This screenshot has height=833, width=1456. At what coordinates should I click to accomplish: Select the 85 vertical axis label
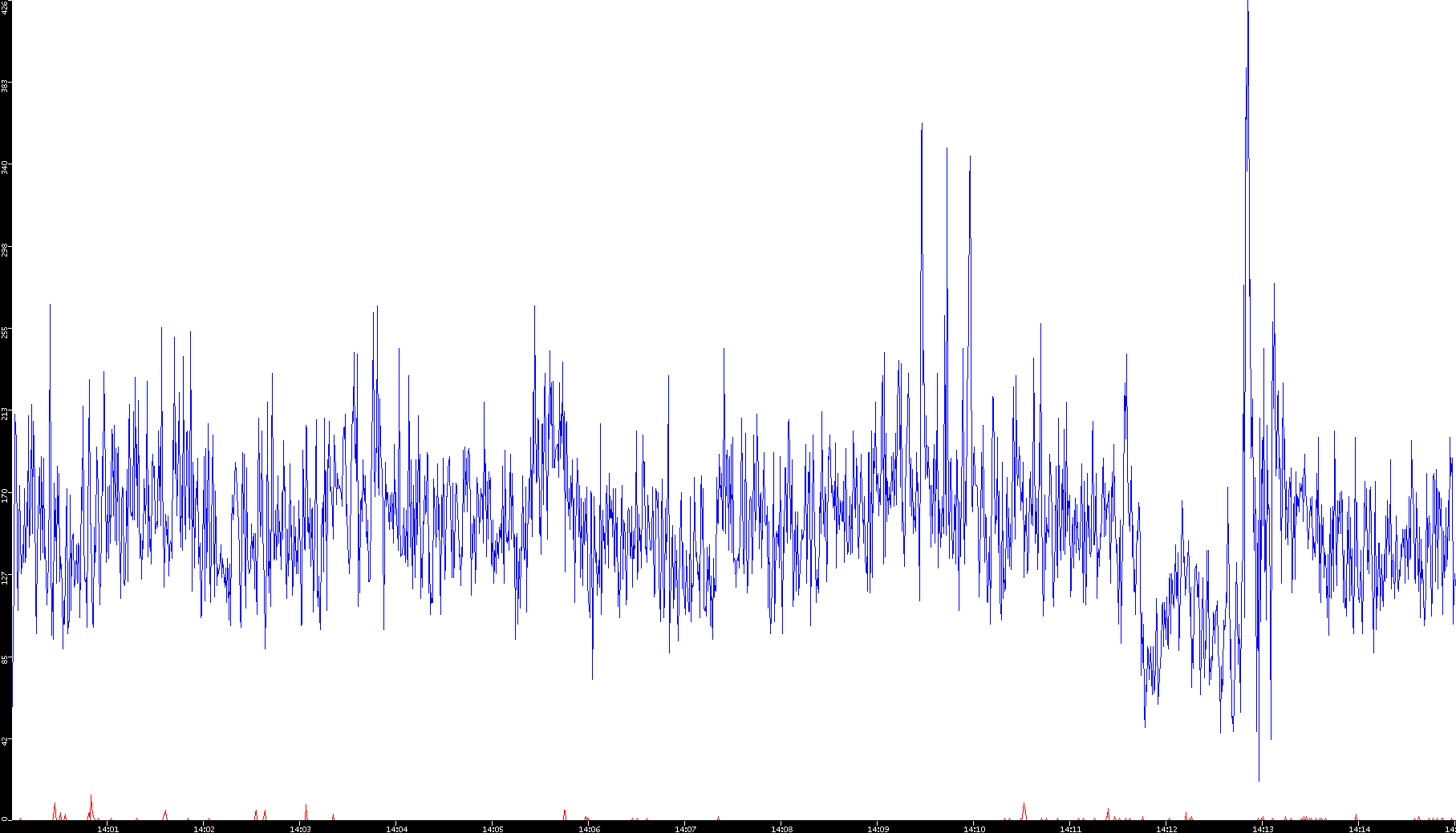tap(5, 659)
